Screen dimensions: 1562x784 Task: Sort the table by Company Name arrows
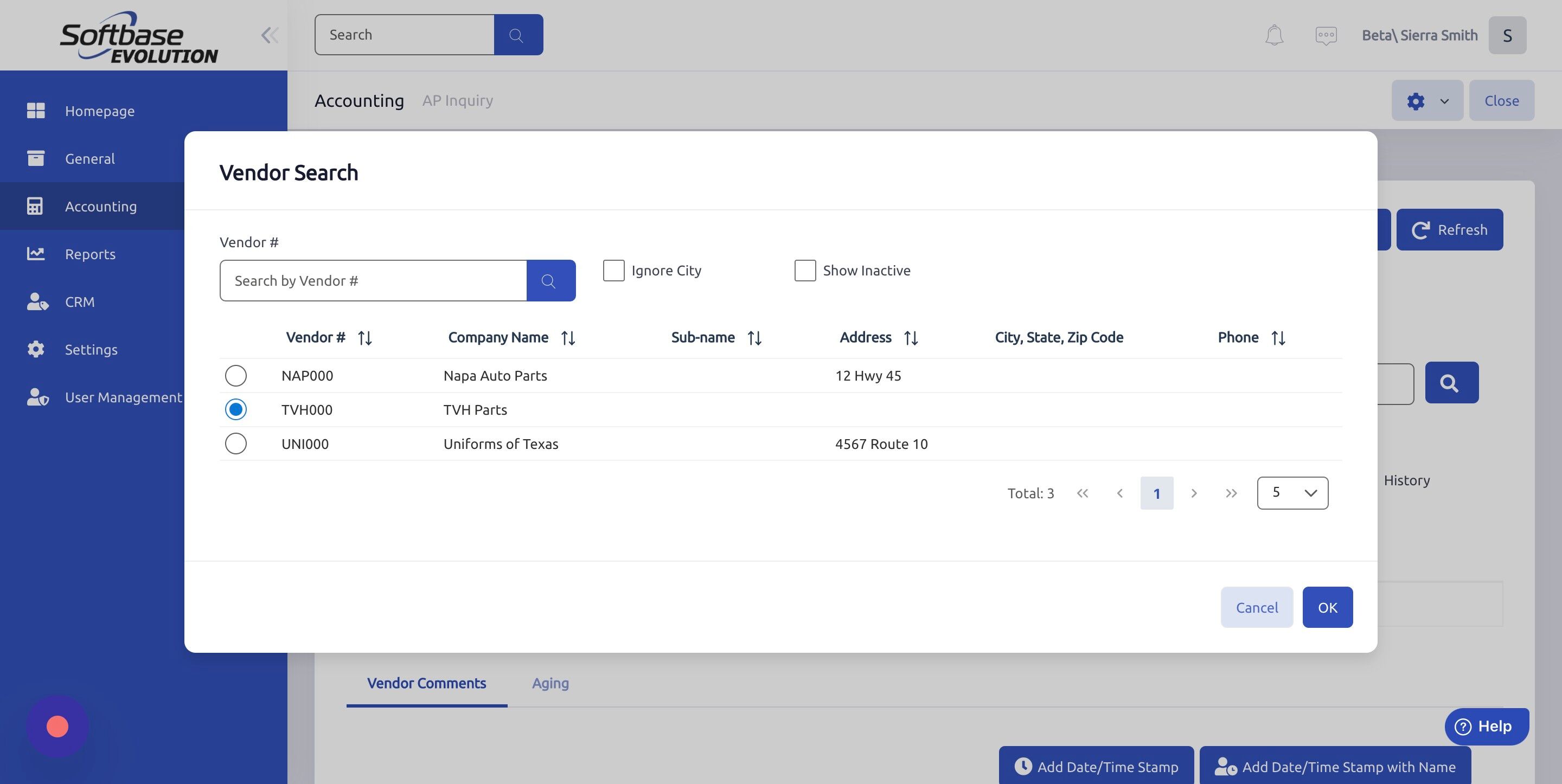point(568,338)
